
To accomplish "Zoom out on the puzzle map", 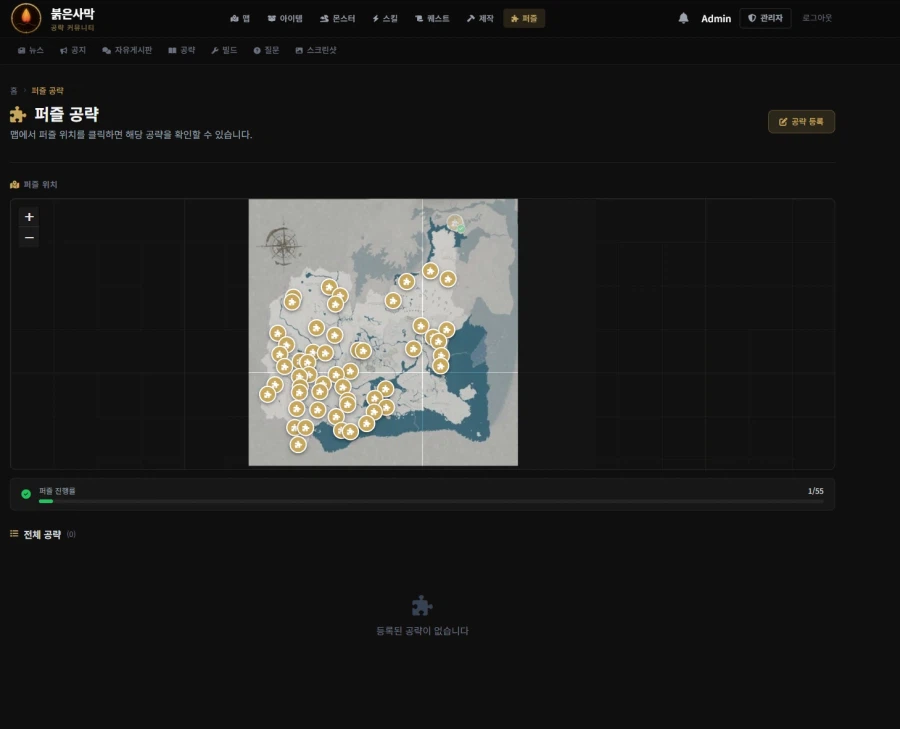I will [29, 238].
